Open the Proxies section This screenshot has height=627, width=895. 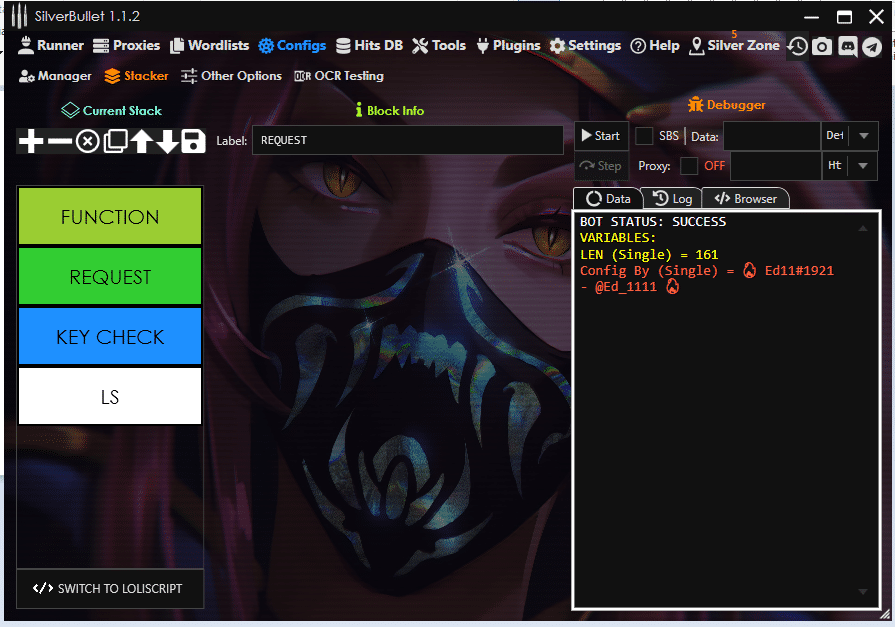[x=126, y=46]
